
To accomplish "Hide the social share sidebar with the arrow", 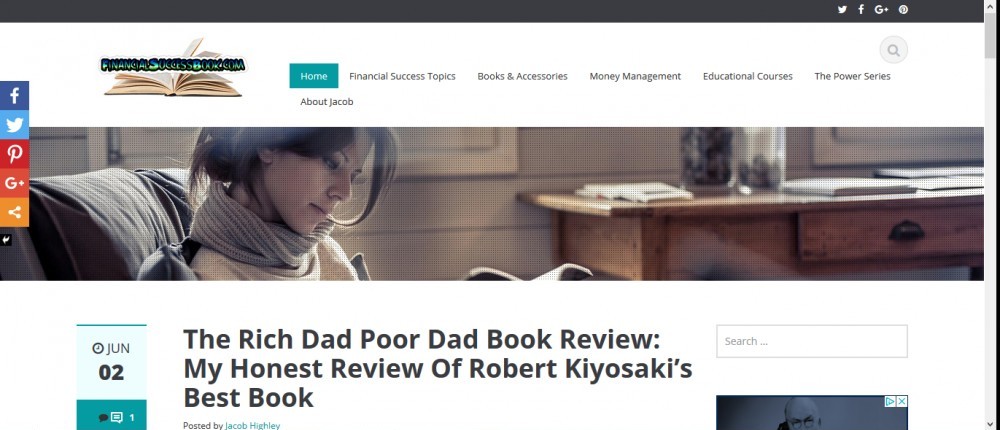I will tap(6, 240).
